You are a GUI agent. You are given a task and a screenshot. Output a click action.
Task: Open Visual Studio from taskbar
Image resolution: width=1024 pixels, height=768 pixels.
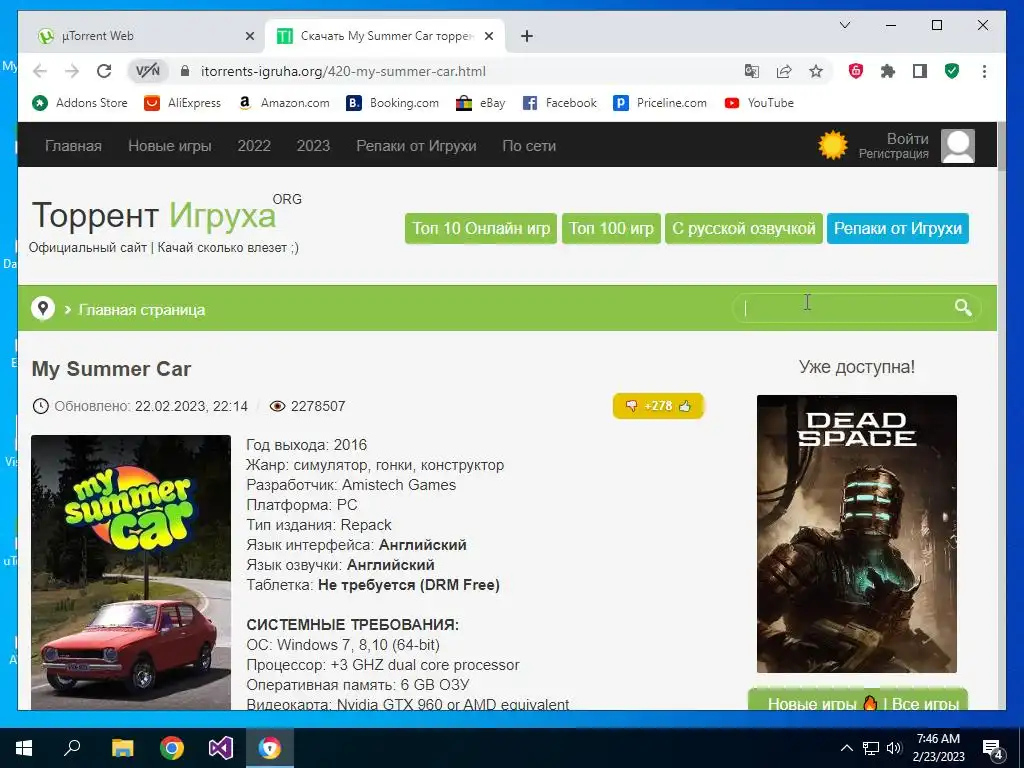(221, 748)
